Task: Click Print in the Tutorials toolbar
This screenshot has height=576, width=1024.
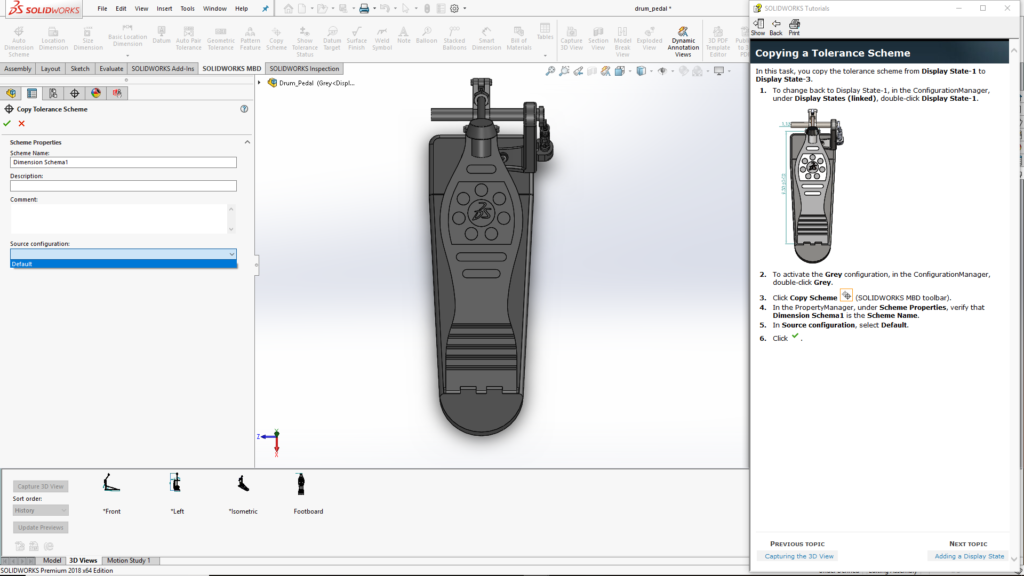Action: [x=794, y=27]
